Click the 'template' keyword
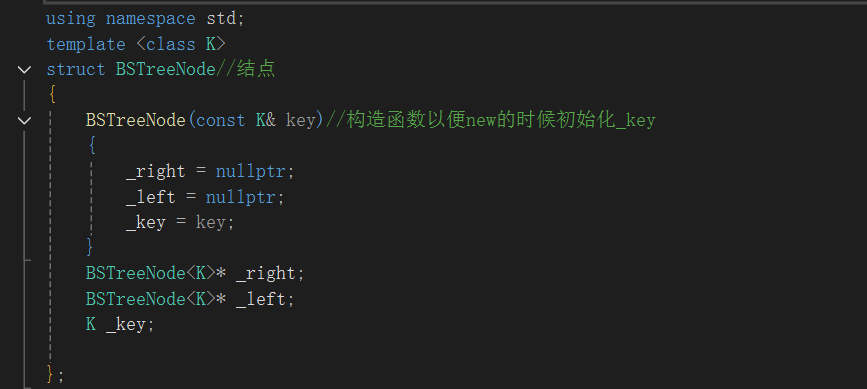This screenshot has width=867, height=389. tap(86, 44)
